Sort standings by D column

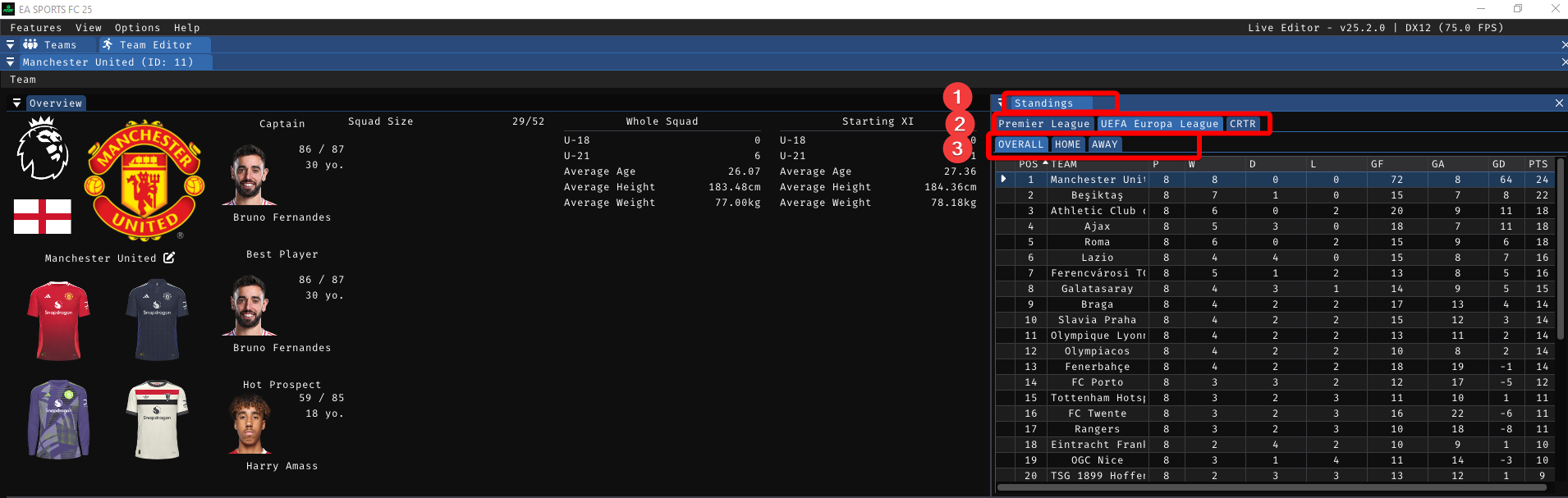pyautogui.click(x=1275, y=164)
